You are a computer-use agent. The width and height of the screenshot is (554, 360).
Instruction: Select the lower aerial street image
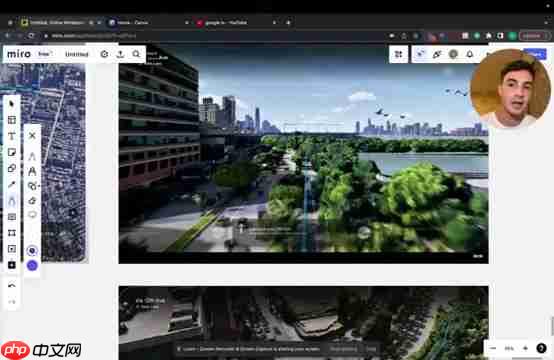(x=303, y=323)
